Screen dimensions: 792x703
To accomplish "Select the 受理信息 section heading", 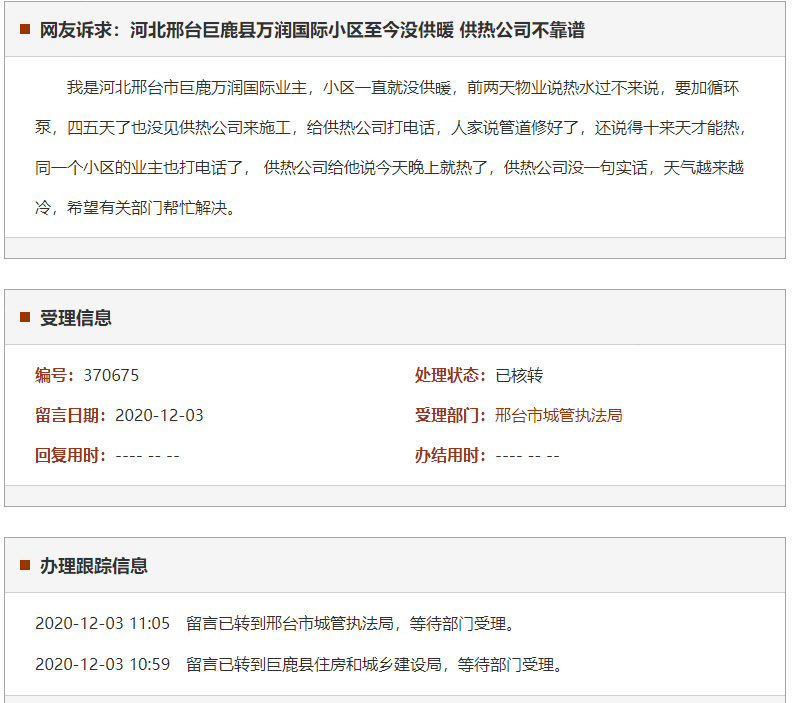I will (x=76, y=318).
